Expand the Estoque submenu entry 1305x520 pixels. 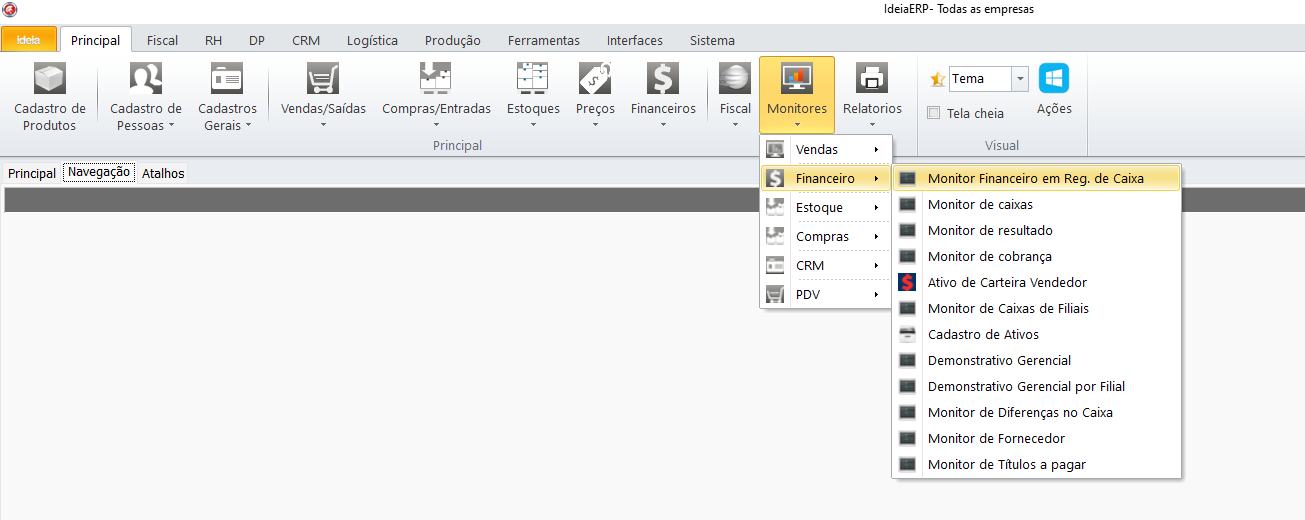(825, 208)
